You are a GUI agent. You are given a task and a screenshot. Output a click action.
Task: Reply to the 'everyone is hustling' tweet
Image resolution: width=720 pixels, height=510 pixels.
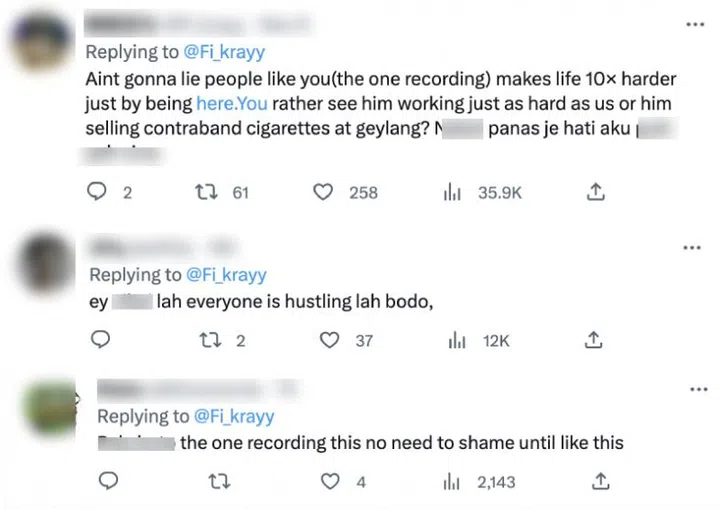(101, 340)
